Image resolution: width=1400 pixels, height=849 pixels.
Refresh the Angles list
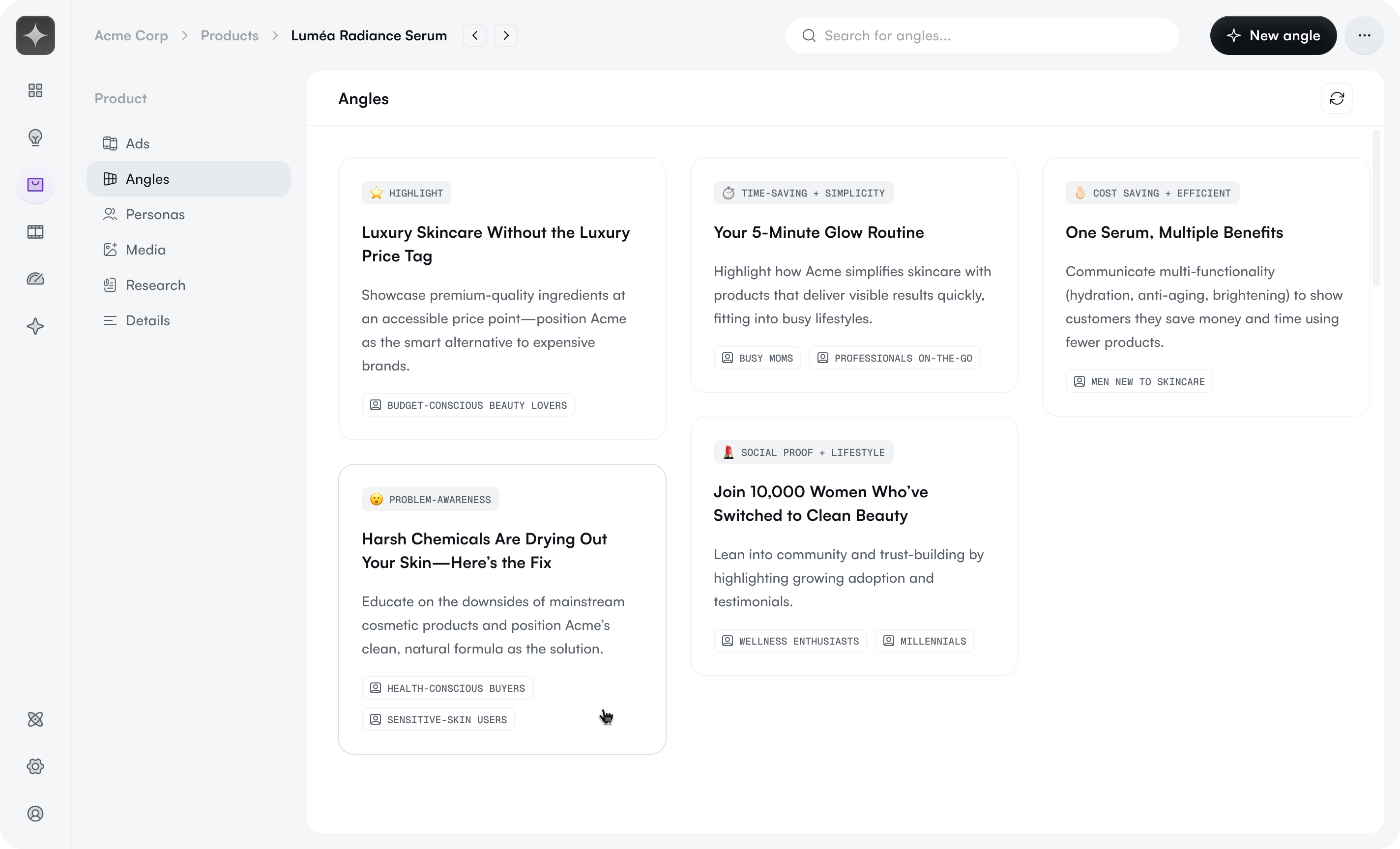pyautogui.click(x=1337, y=98)
